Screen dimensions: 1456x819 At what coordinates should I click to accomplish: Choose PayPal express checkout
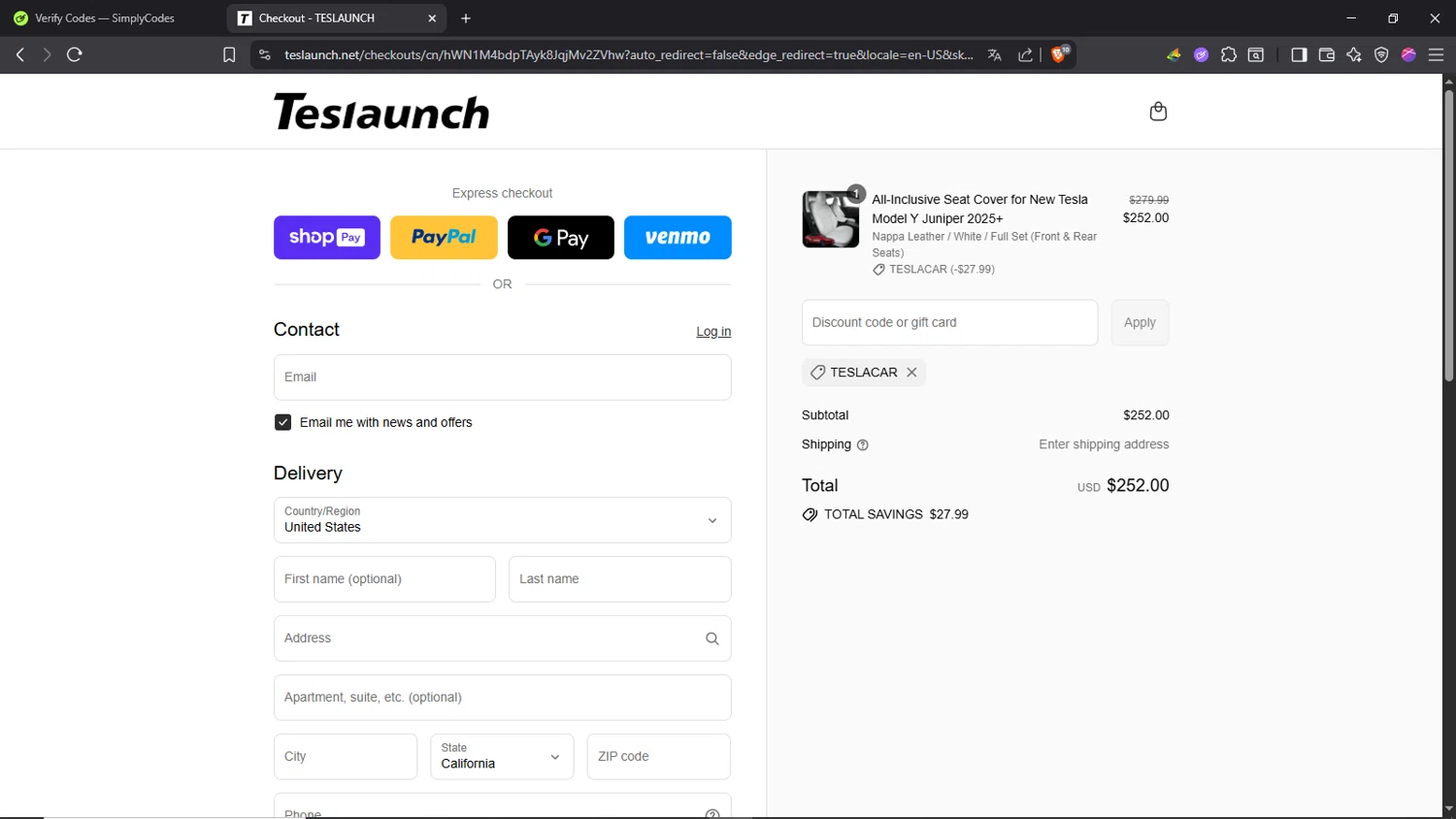[444, 238]
